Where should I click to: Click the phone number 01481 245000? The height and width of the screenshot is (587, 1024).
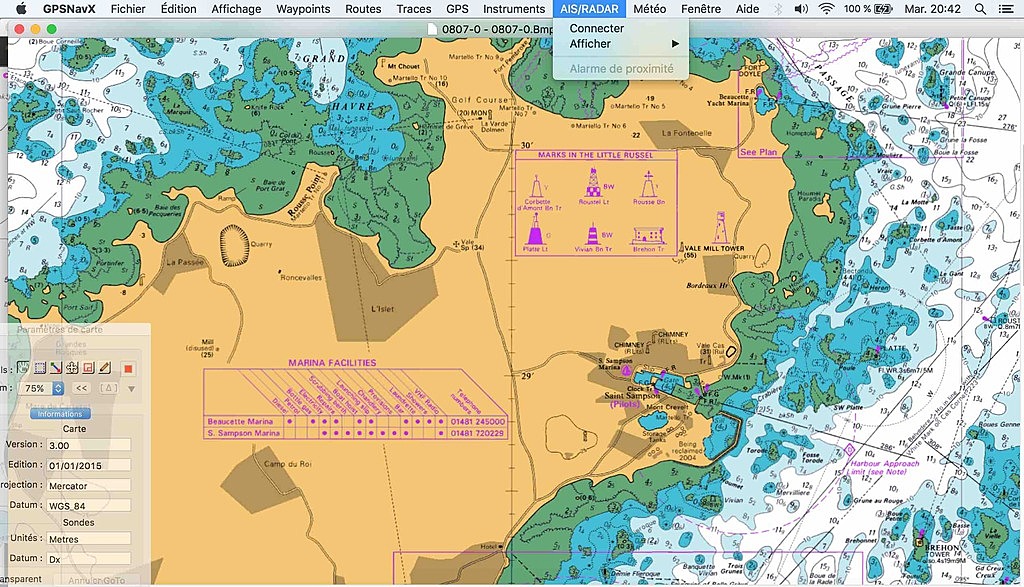tap(477, 422)
